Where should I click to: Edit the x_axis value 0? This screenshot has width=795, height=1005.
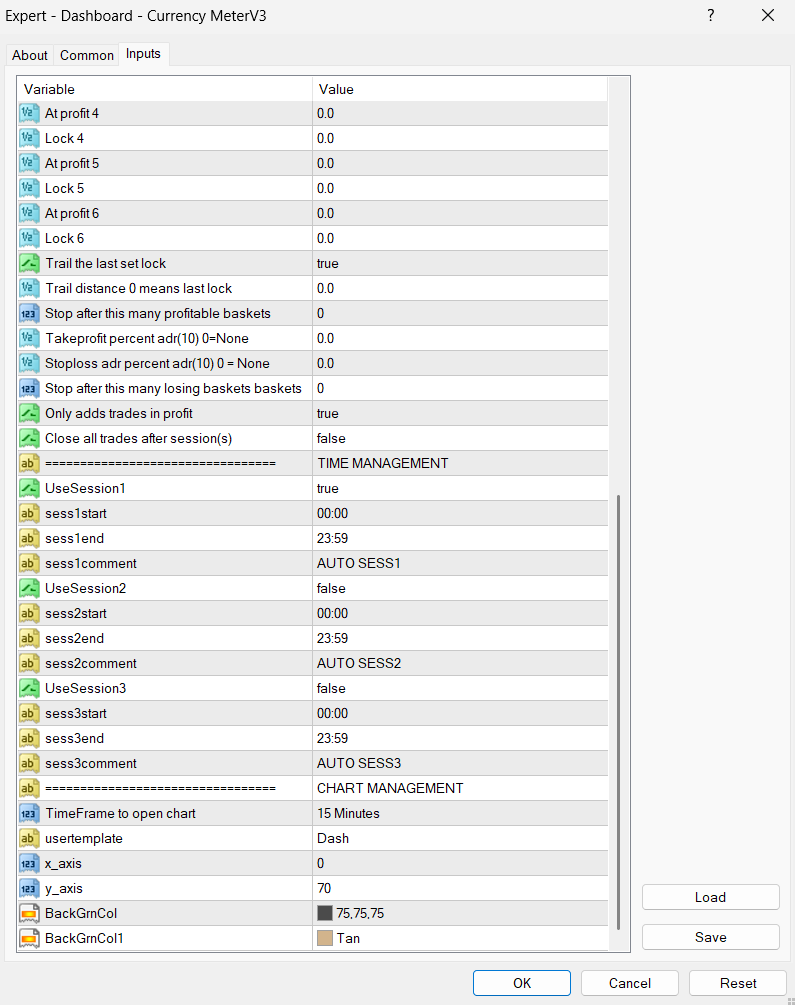click(460, 863)
